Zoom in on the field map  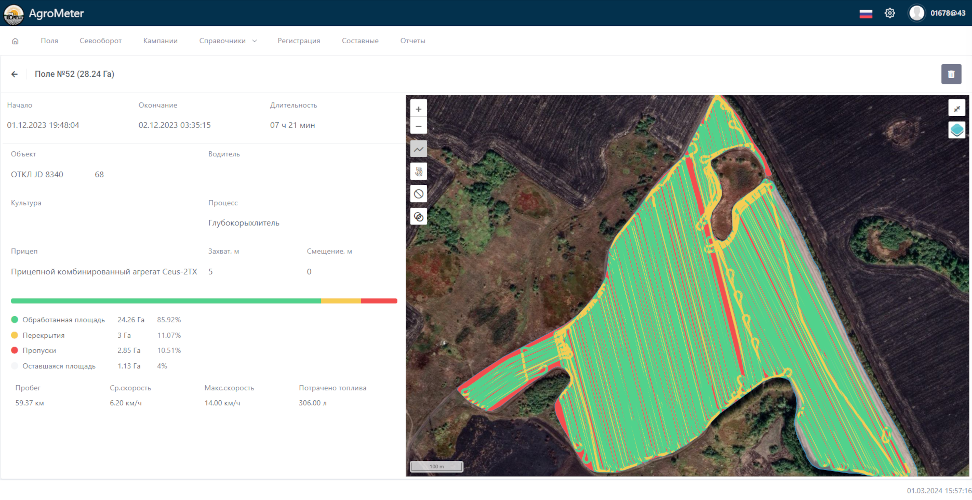[419, 108]
